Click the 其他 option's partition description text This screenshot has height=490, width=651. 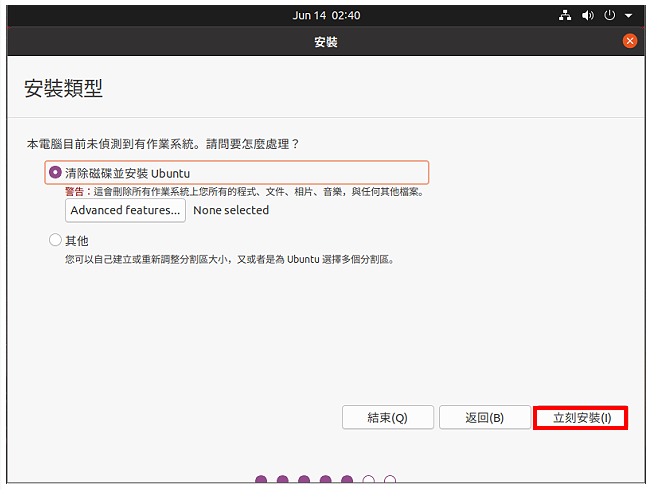(x=230, y=260)
